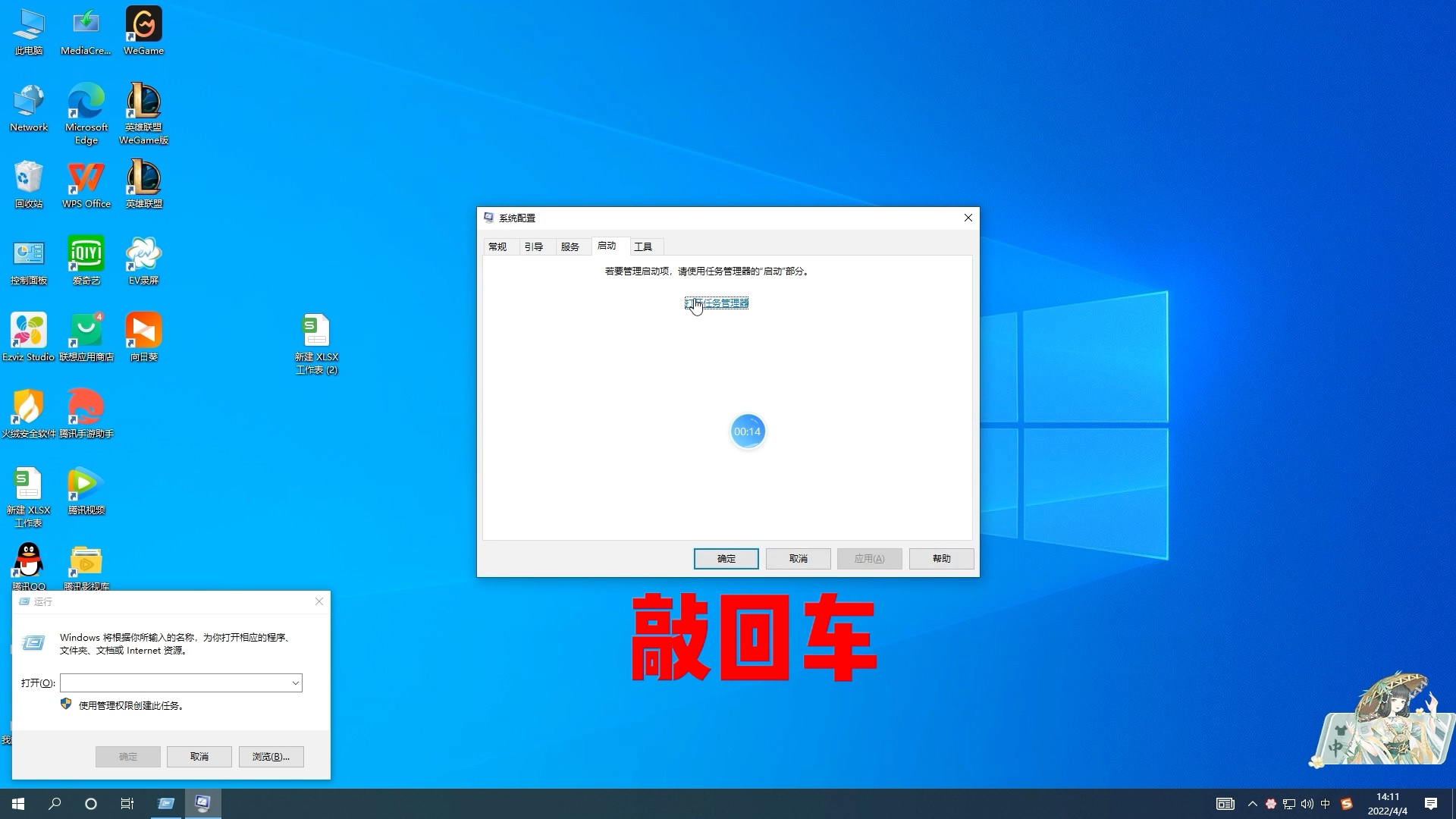This screenshot has width=1456, height=819.
Task: Switch to the 引导 tab
Action: coord(533,247)
